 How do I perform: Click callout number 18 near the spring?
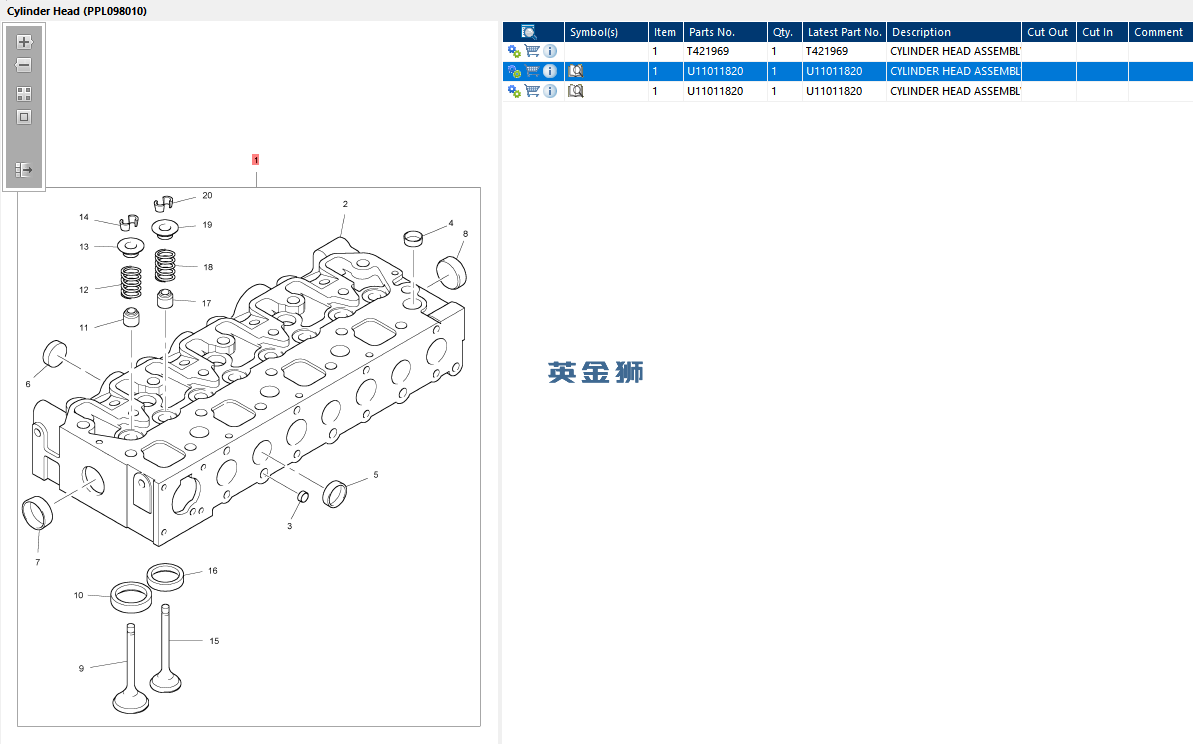208,267
